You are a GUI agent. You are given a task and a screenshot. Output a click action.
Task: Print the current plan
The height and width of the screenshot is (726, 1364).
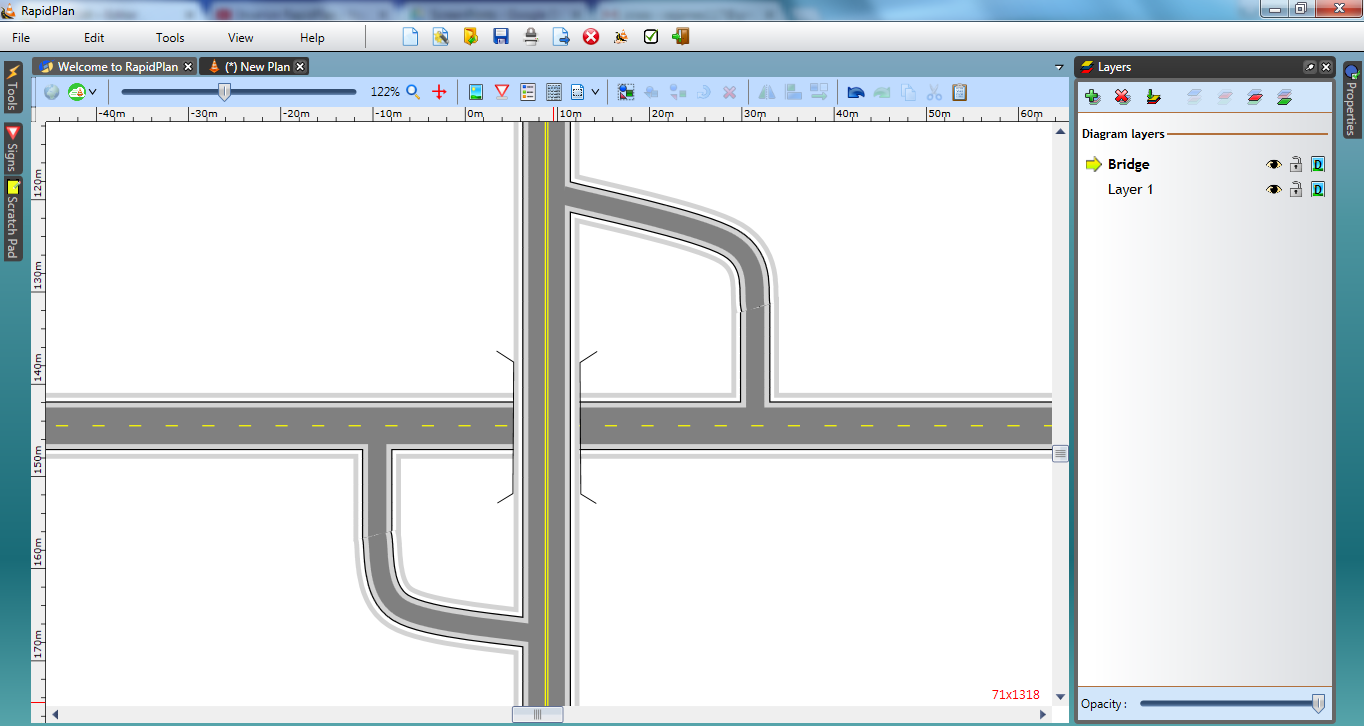click(x=531, y=37)
